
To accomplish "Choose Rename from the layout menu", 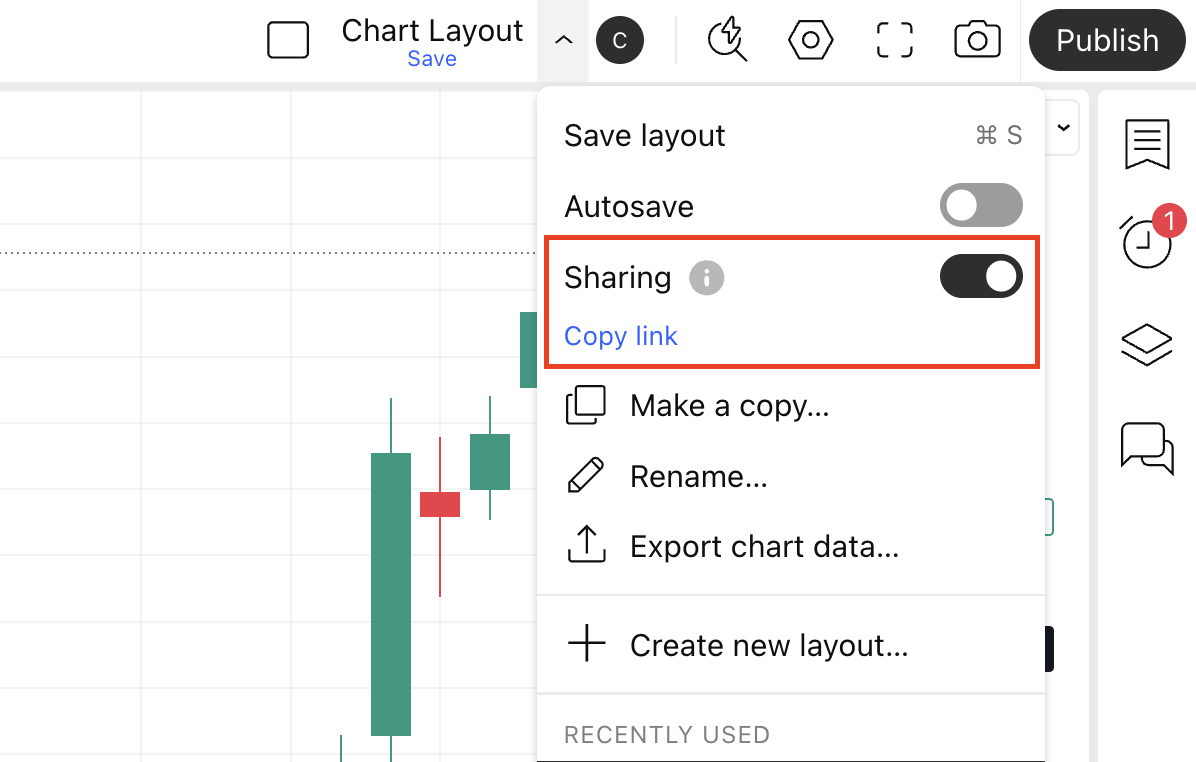I will point(698,476).
